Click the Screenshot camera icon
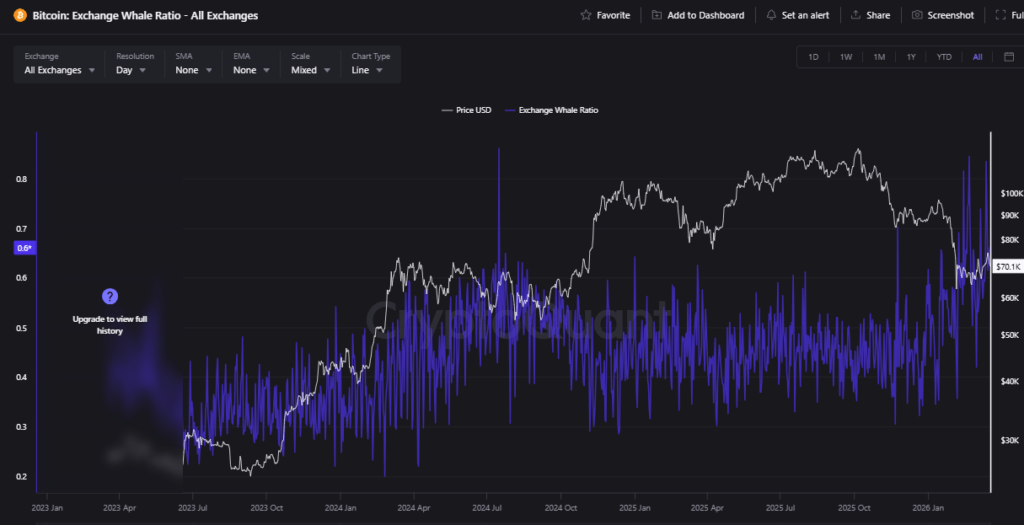 916,15
